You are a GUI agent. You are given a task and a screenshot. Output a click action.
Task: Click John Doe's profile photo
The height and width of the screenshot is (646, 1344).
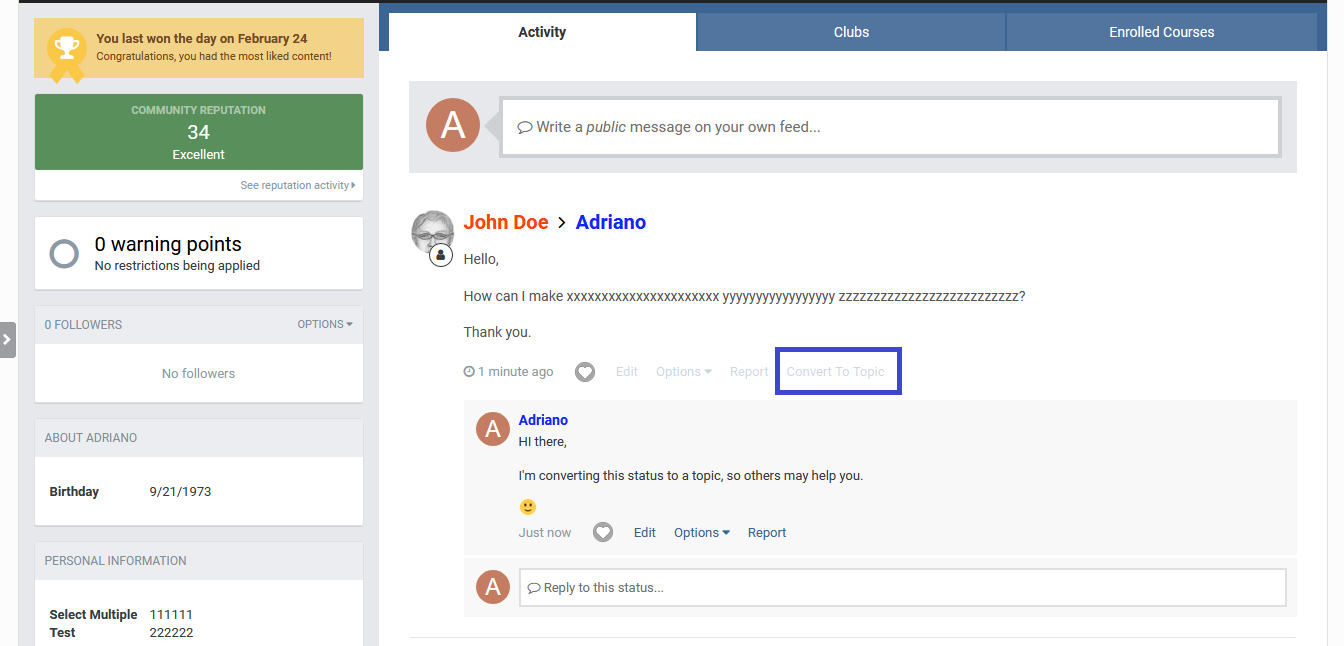432,232
